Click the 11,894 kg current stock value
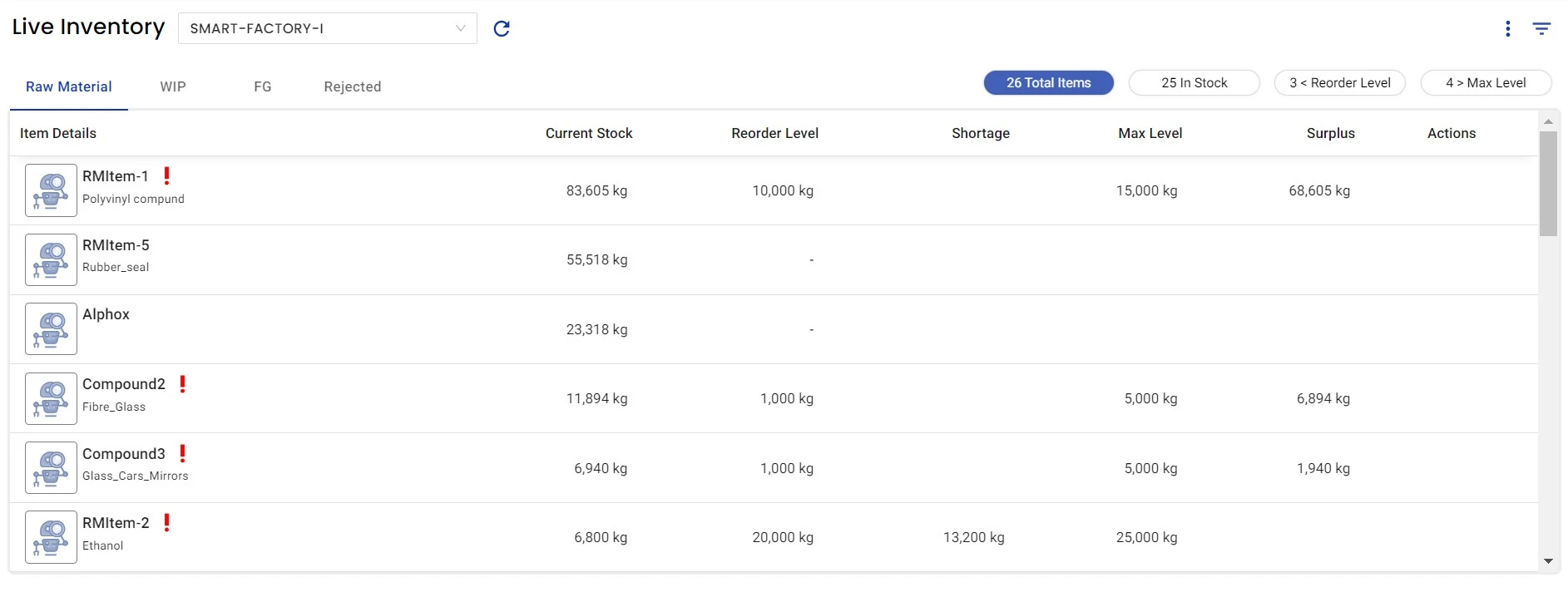This screenshot has width=1568, height=597. [597, 398]
